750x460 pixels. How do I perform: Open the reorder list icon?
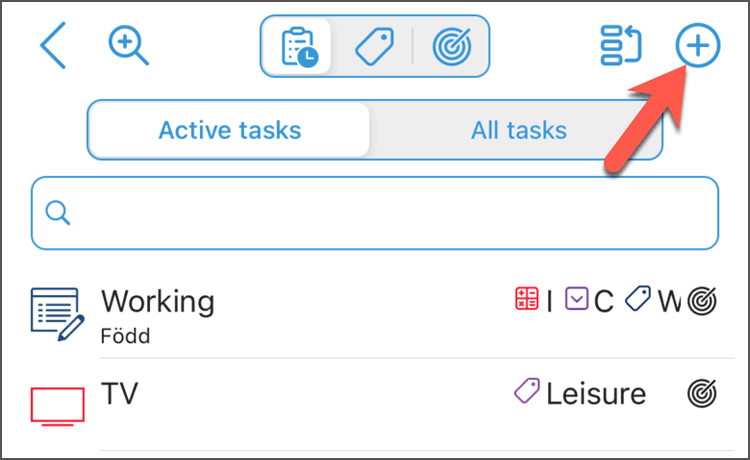[621, 45]
